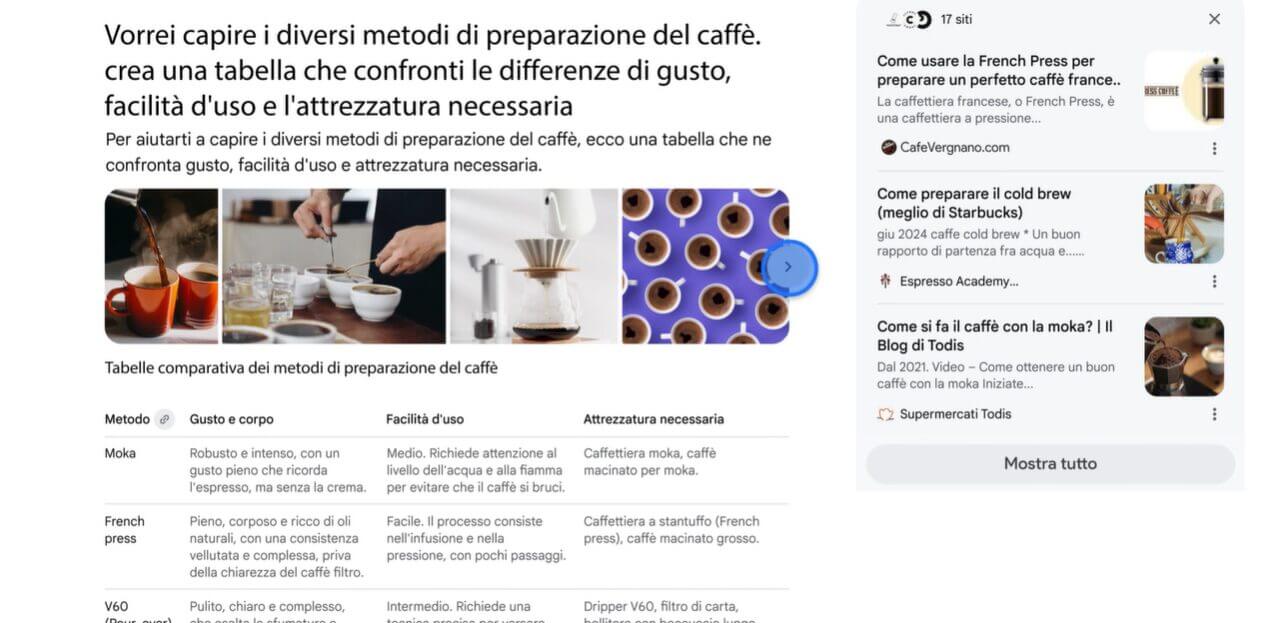Select the pour-over dripper image
This screenshot has width=1283, height=623.
tap(534, 266)
